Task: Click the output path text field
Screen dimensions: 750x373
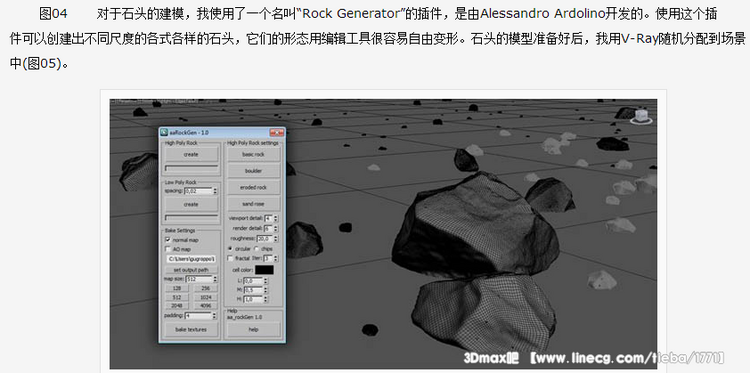Action: click(x=191, y=259)
